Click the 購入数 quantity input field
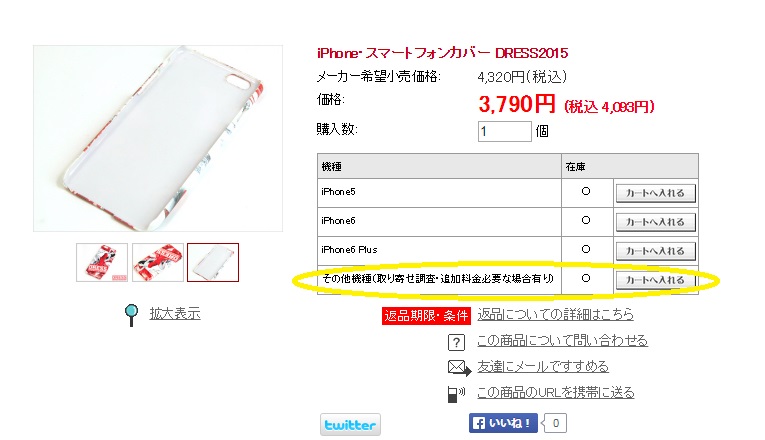 [x=504, y=131]
